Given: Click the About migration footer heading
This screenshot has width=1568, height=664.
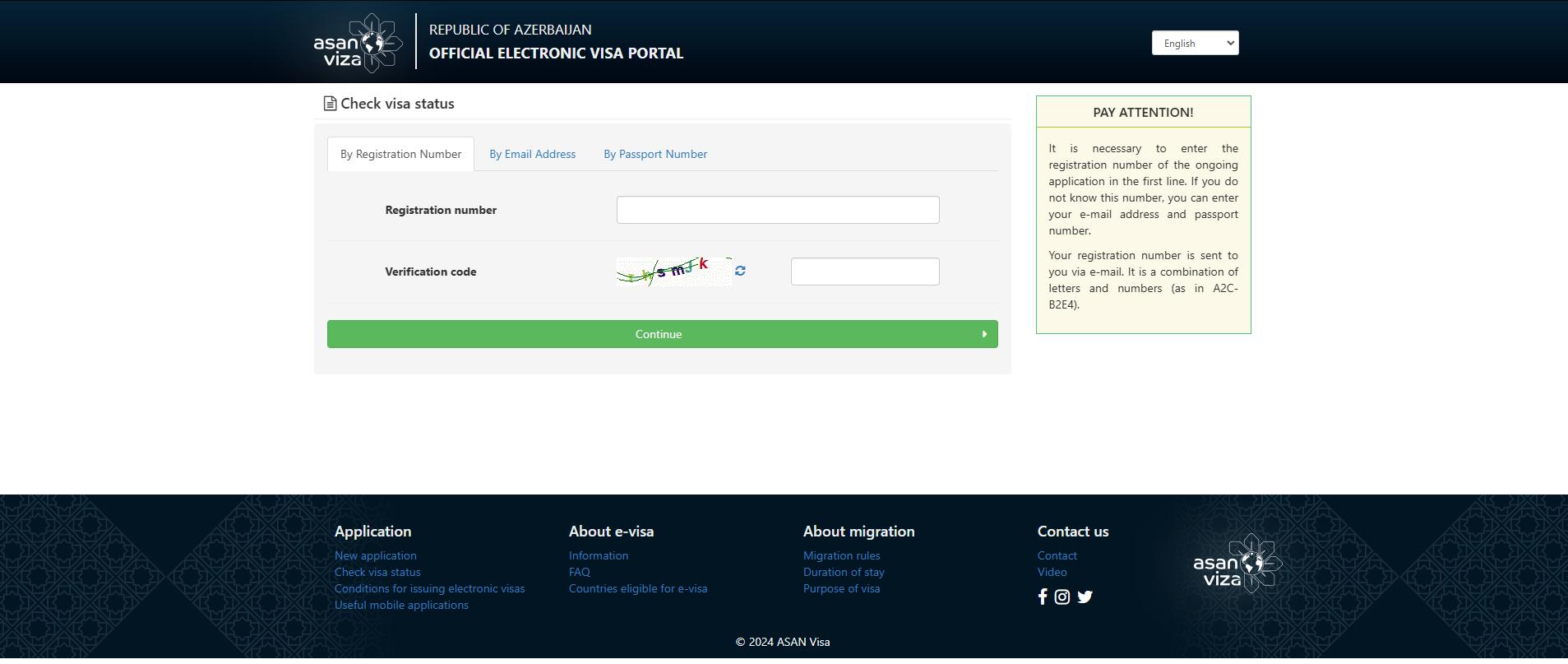Looking at the screenshot, I should (858, 532).
